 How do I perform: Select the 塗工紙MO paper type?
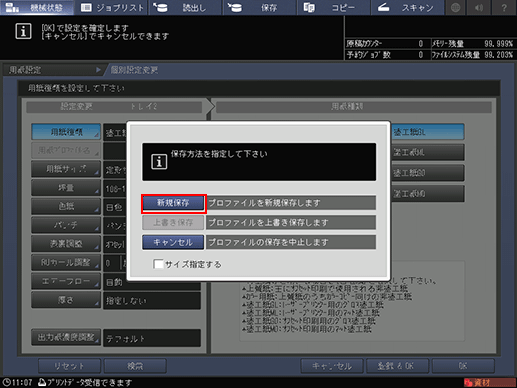[427, 194]
